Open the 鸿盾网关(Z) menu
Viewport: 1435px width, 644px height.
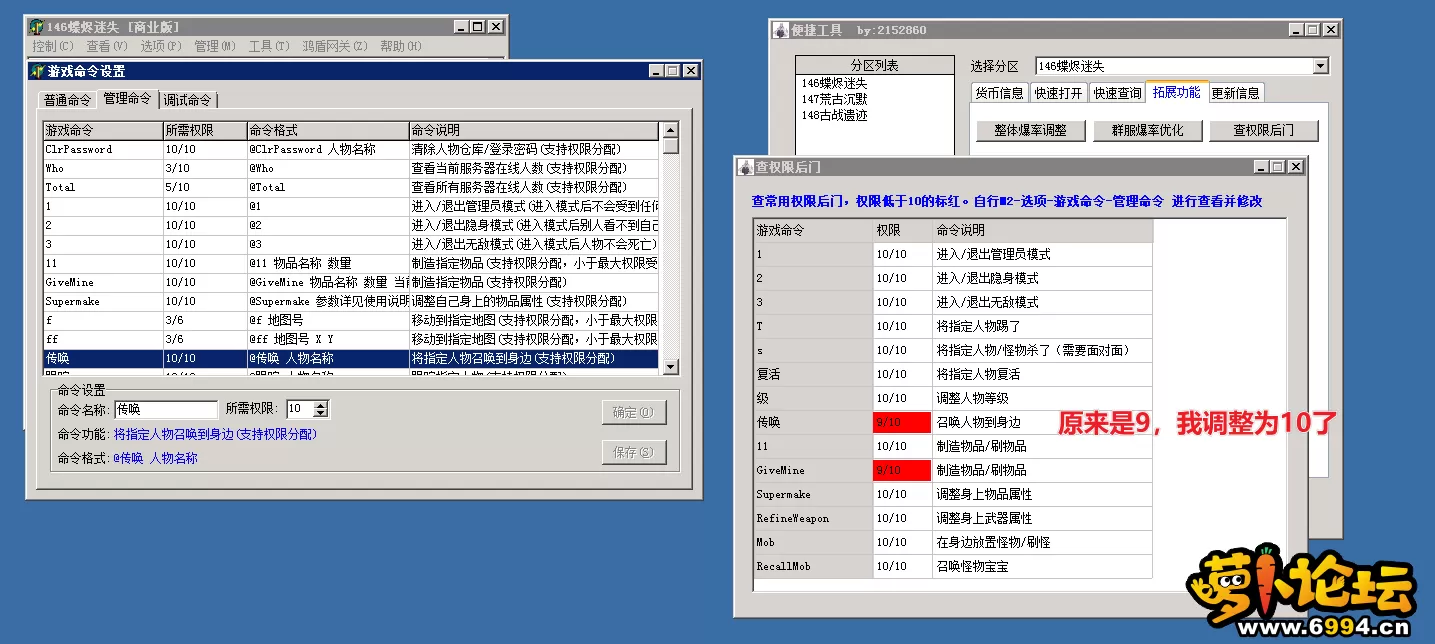pyautogui.click(x=335, y=46)
